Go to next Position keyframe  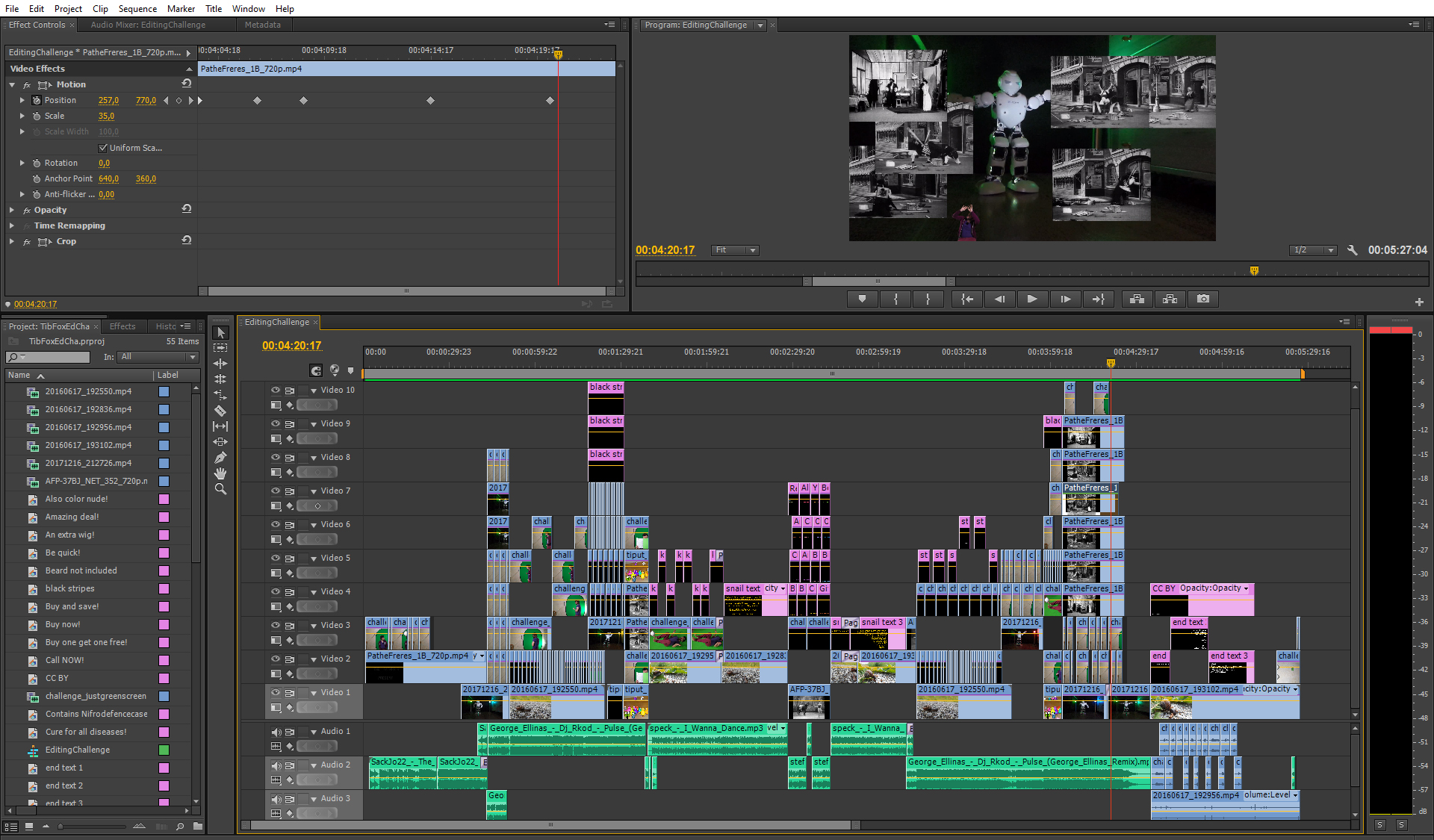point(190,100)
